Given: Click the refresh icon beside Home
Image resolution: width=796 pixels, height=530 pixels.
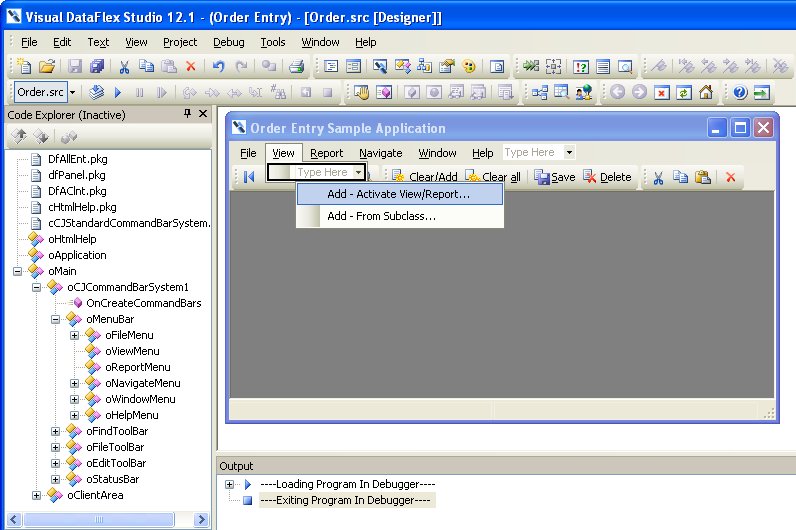Looking at the screenshot, I should point(684,92).
